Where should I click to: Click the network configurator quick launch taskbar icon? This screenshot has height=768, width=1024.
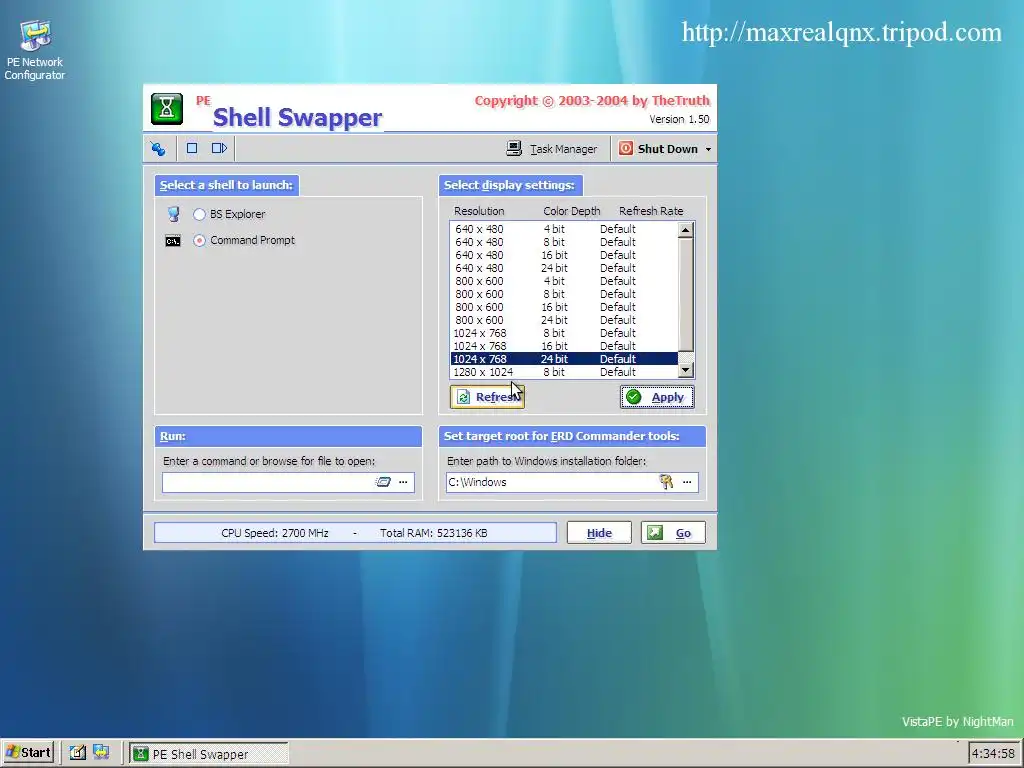[x=101, y=752]
